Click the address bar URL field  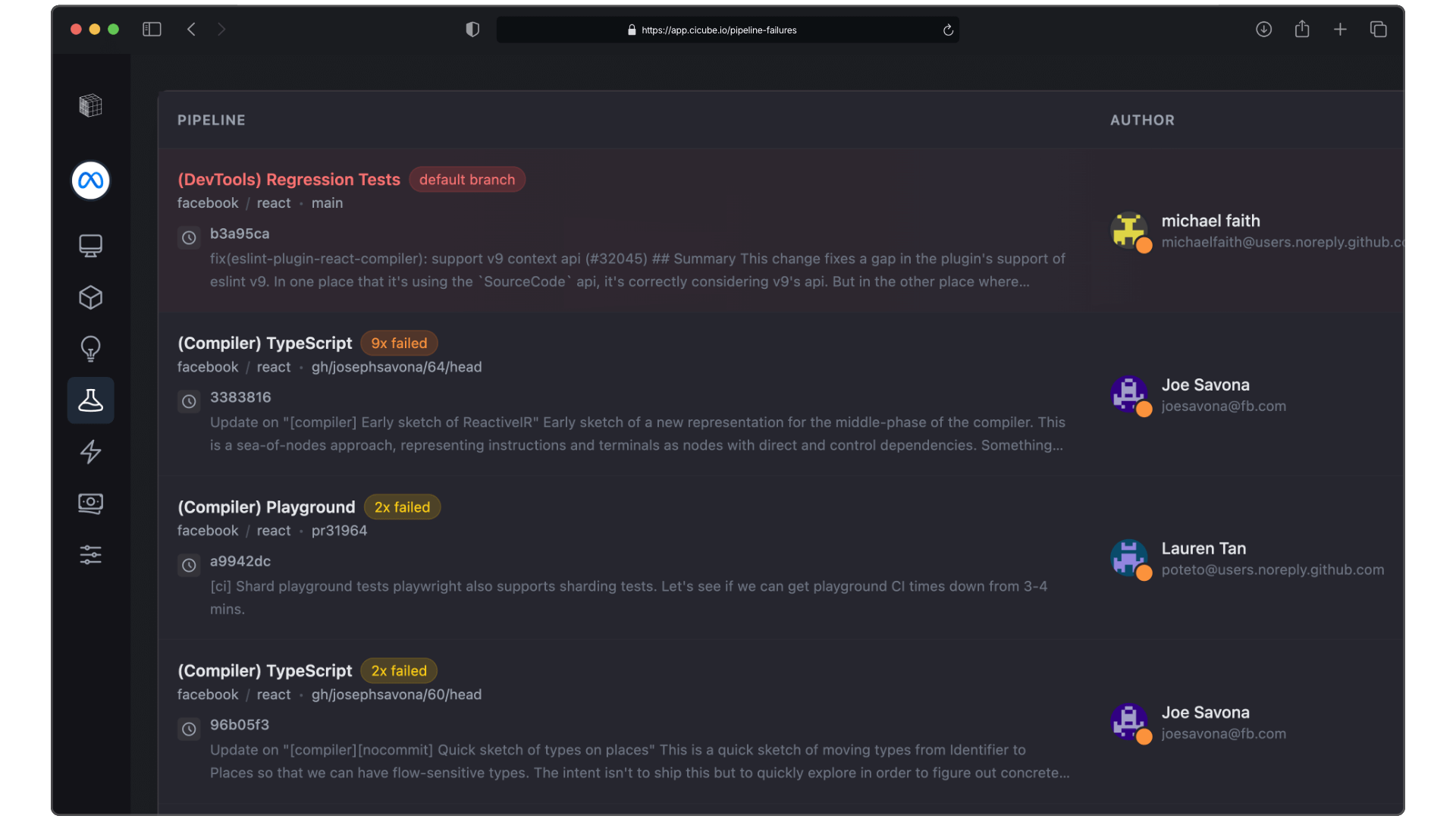pyautogui.click(x=719, y=30)
